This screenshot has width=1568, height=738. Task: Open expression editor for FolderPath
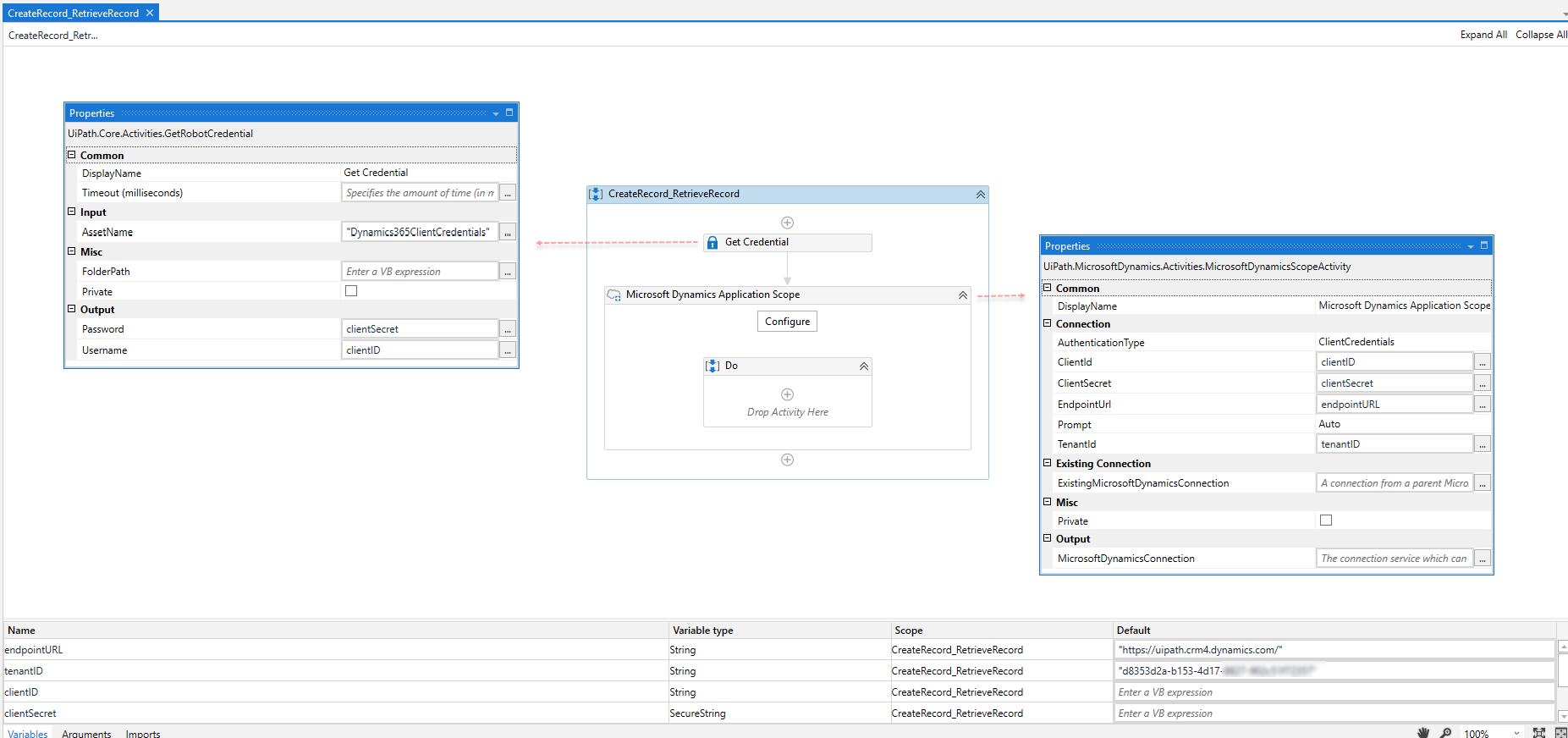[x=508, y=272]
